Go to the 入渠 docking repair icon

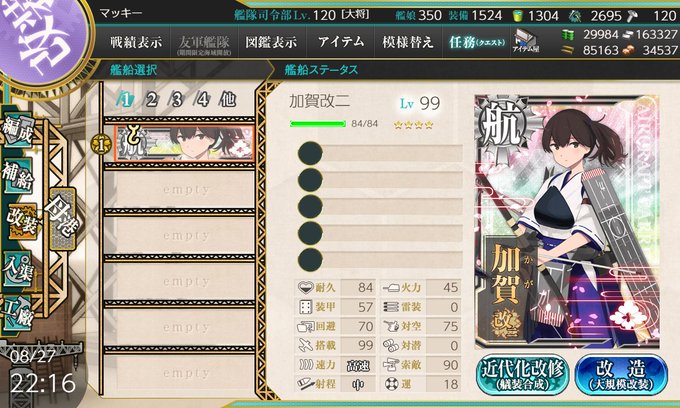(x=17, y=270)
